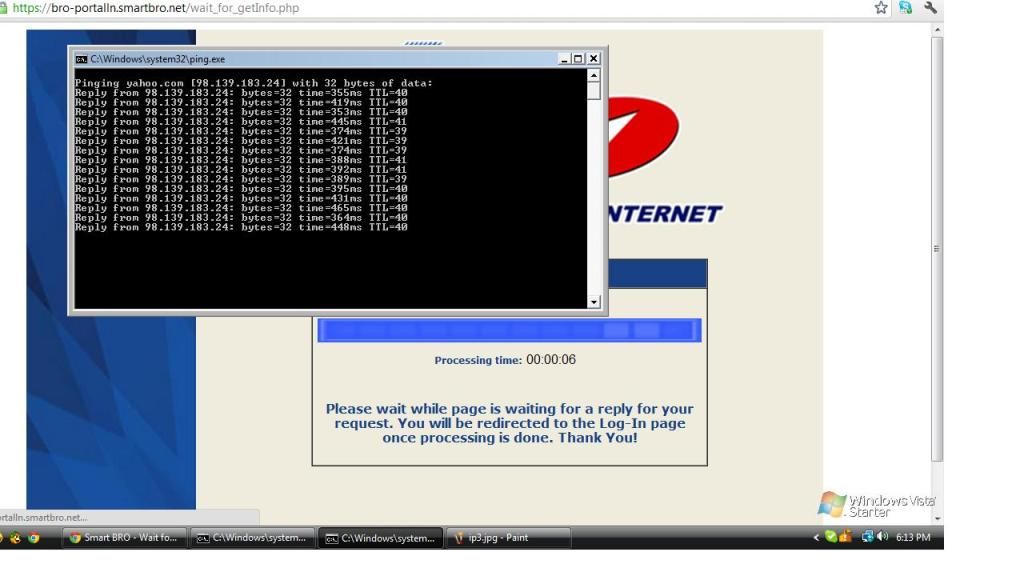
Task: Click the 00:00:06 processing time value
Action: click(x=551, y=360)
